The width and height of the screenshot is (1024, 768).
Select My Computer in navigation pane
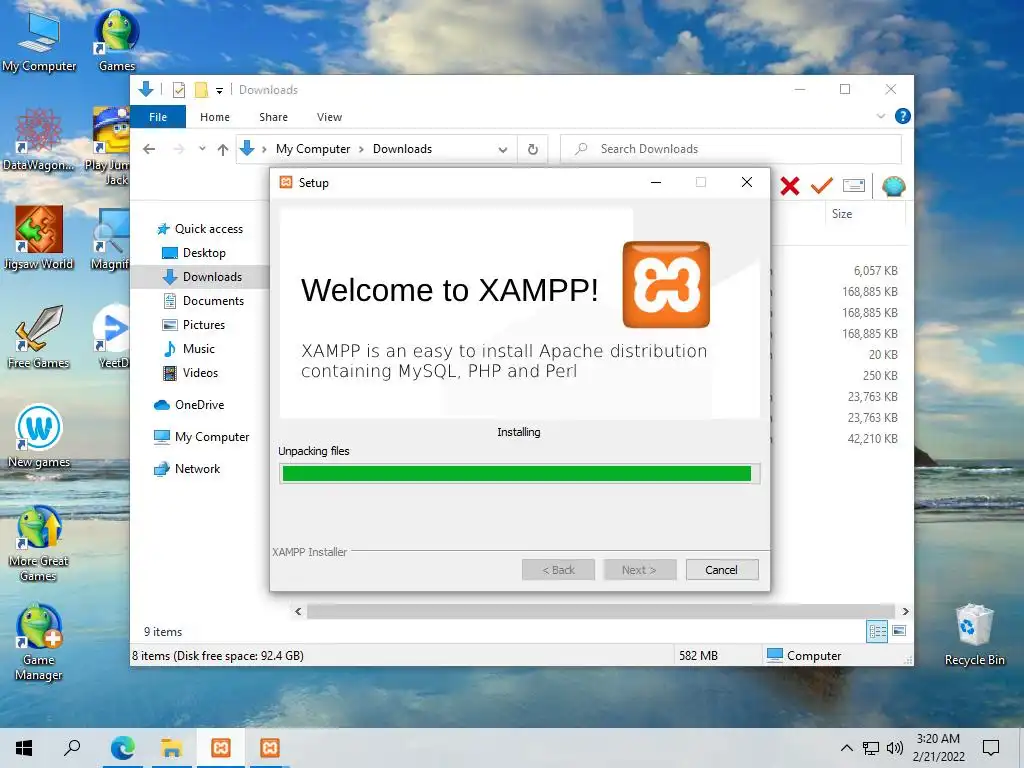click(201, 437)
